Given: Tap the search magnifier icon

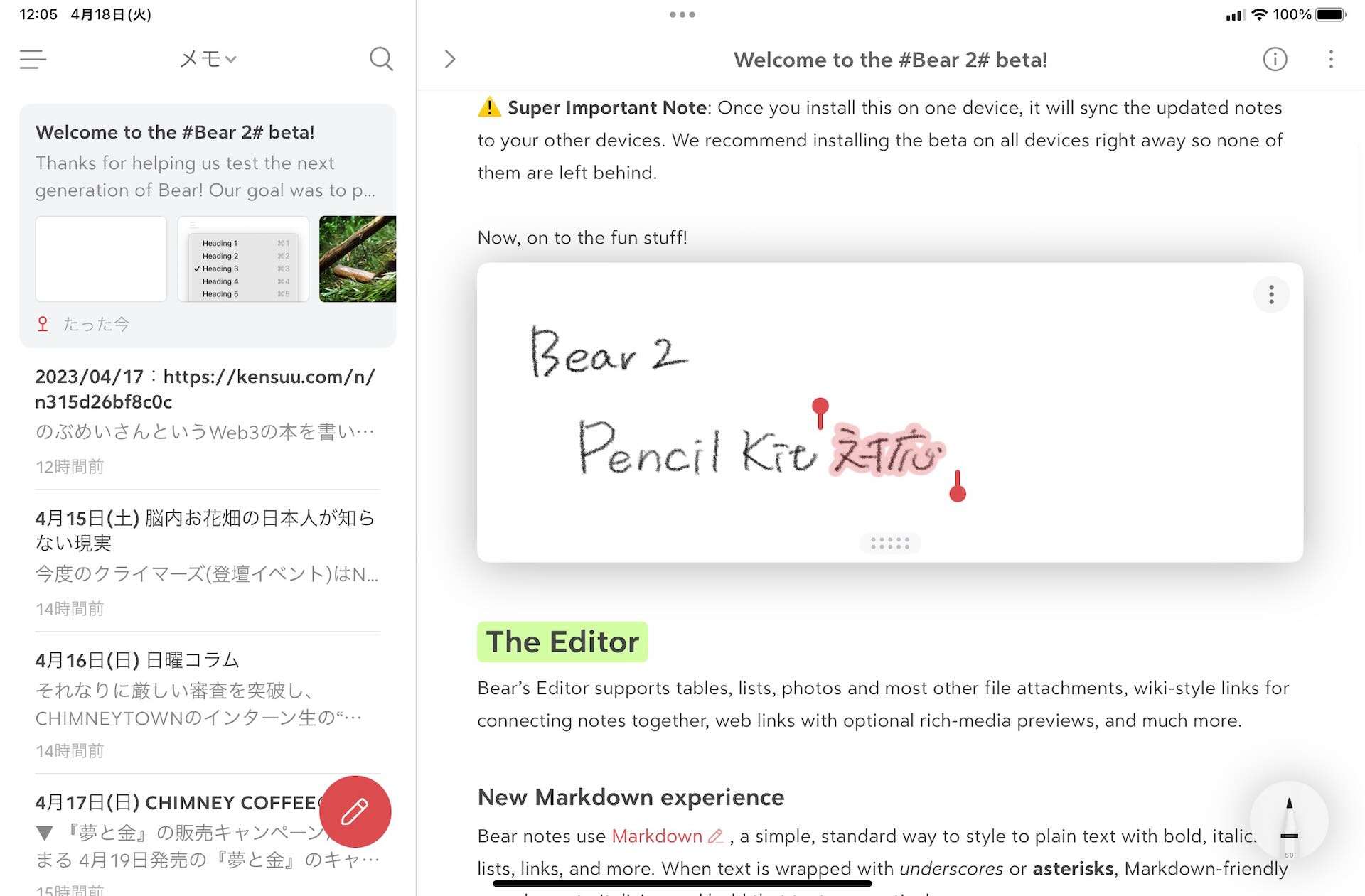Looking at the screenshot, I should 381,59.
